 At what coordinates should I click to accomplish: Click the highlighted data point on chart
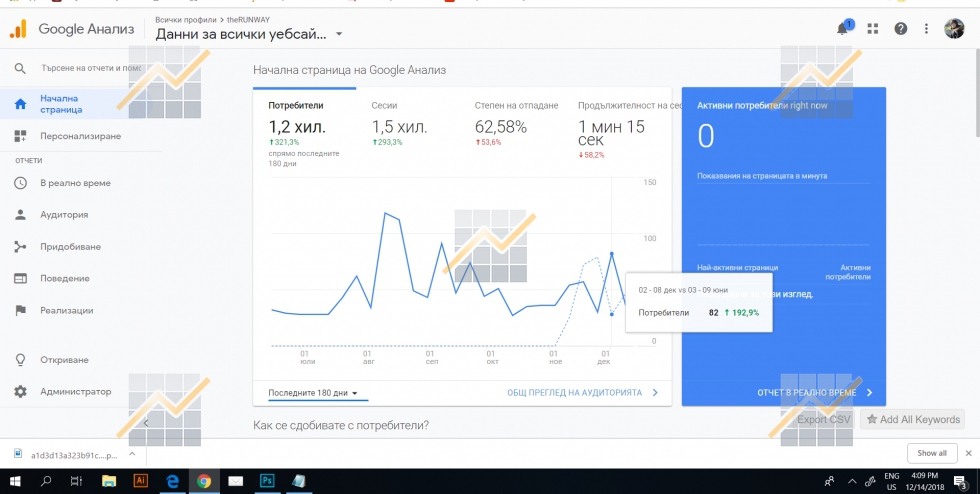pyautogui.click(x=611, y=253)
